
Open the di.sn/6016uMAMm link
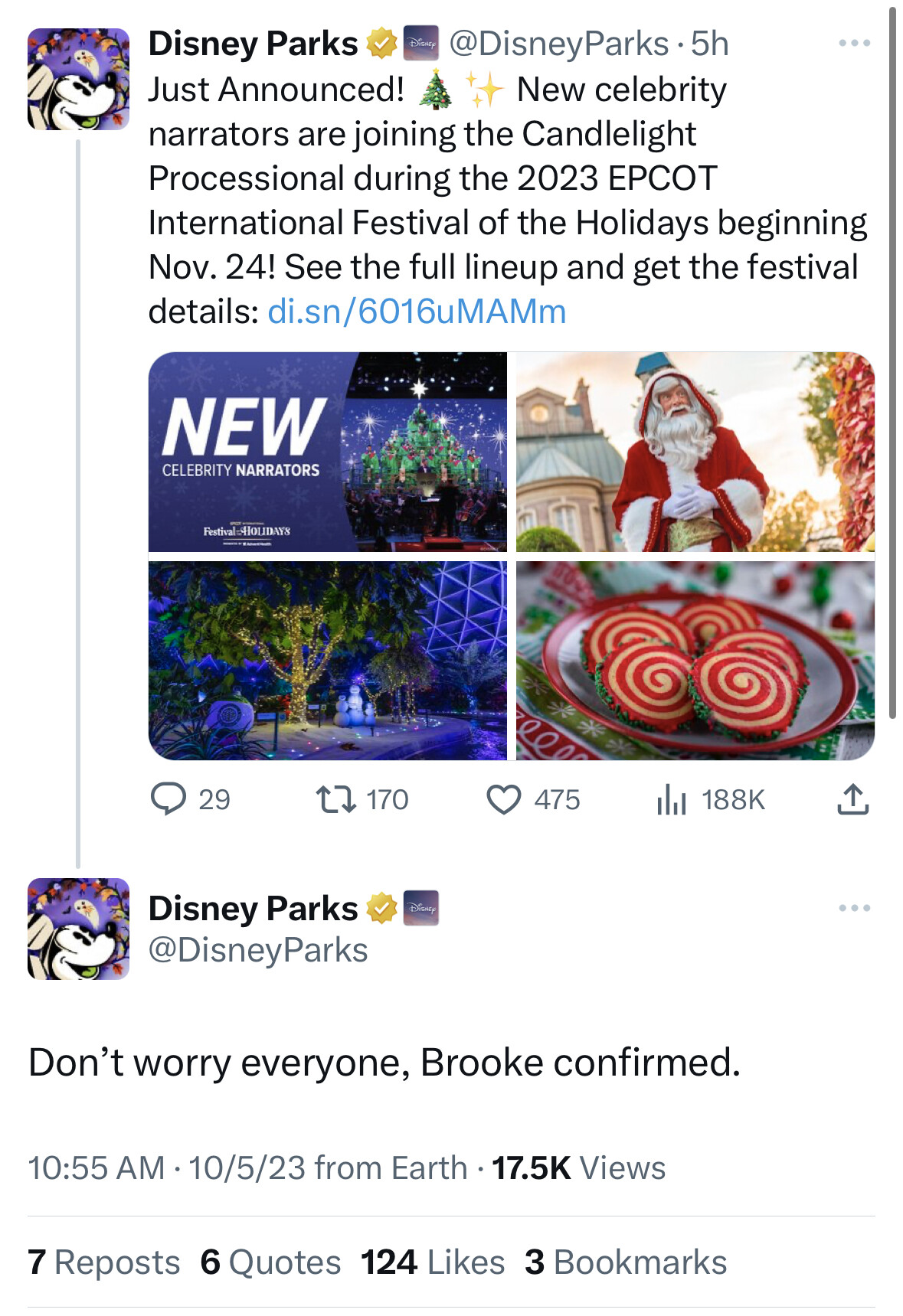pos(417,312)
